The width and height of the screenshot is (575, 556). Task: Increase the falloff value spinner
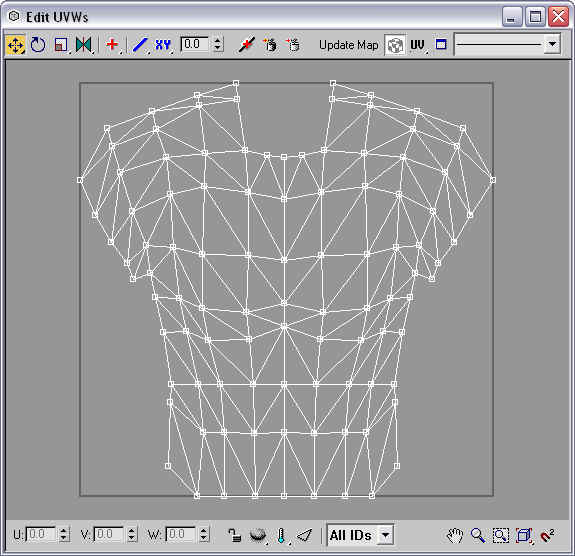tap(217, 40)
